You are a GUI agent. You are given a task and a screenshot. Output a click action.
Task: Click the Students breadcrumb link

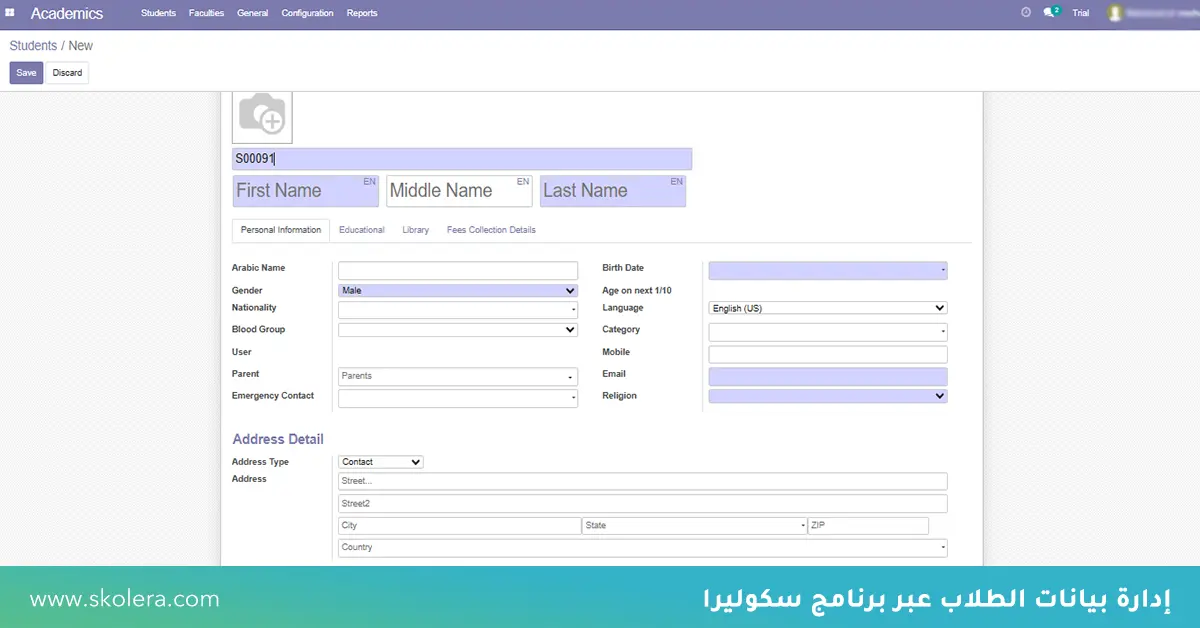click(31, 45)
